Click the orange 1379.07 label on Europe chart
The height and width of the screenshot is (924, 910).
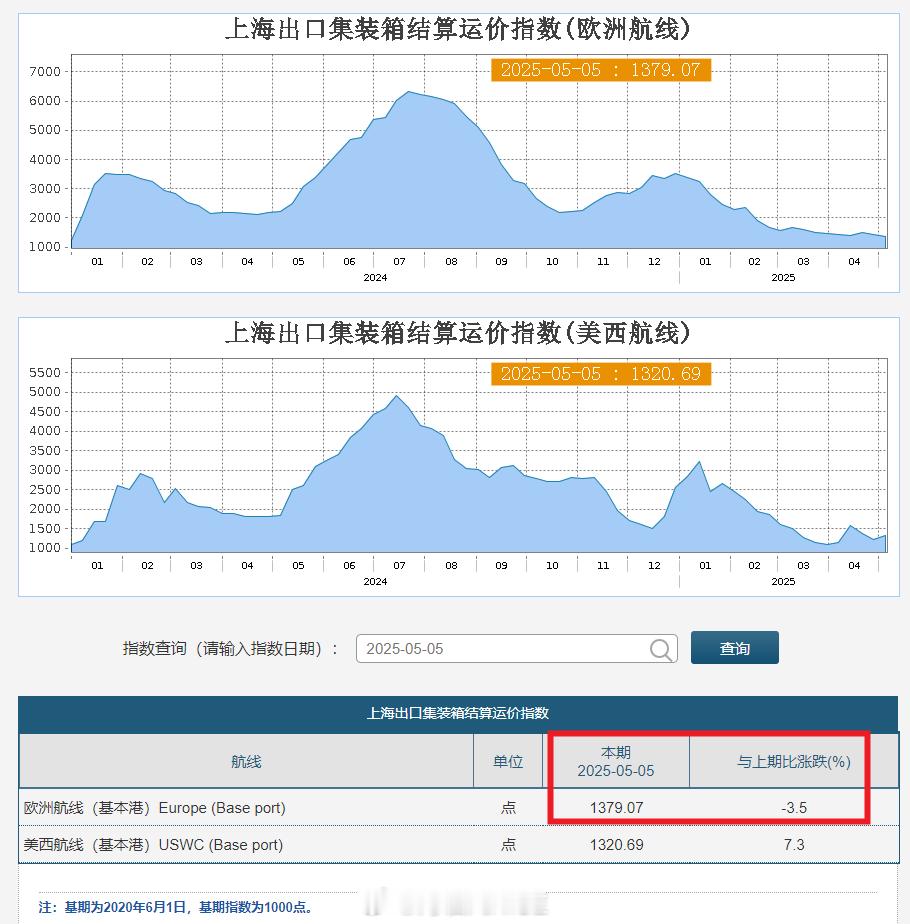(601, 70)
